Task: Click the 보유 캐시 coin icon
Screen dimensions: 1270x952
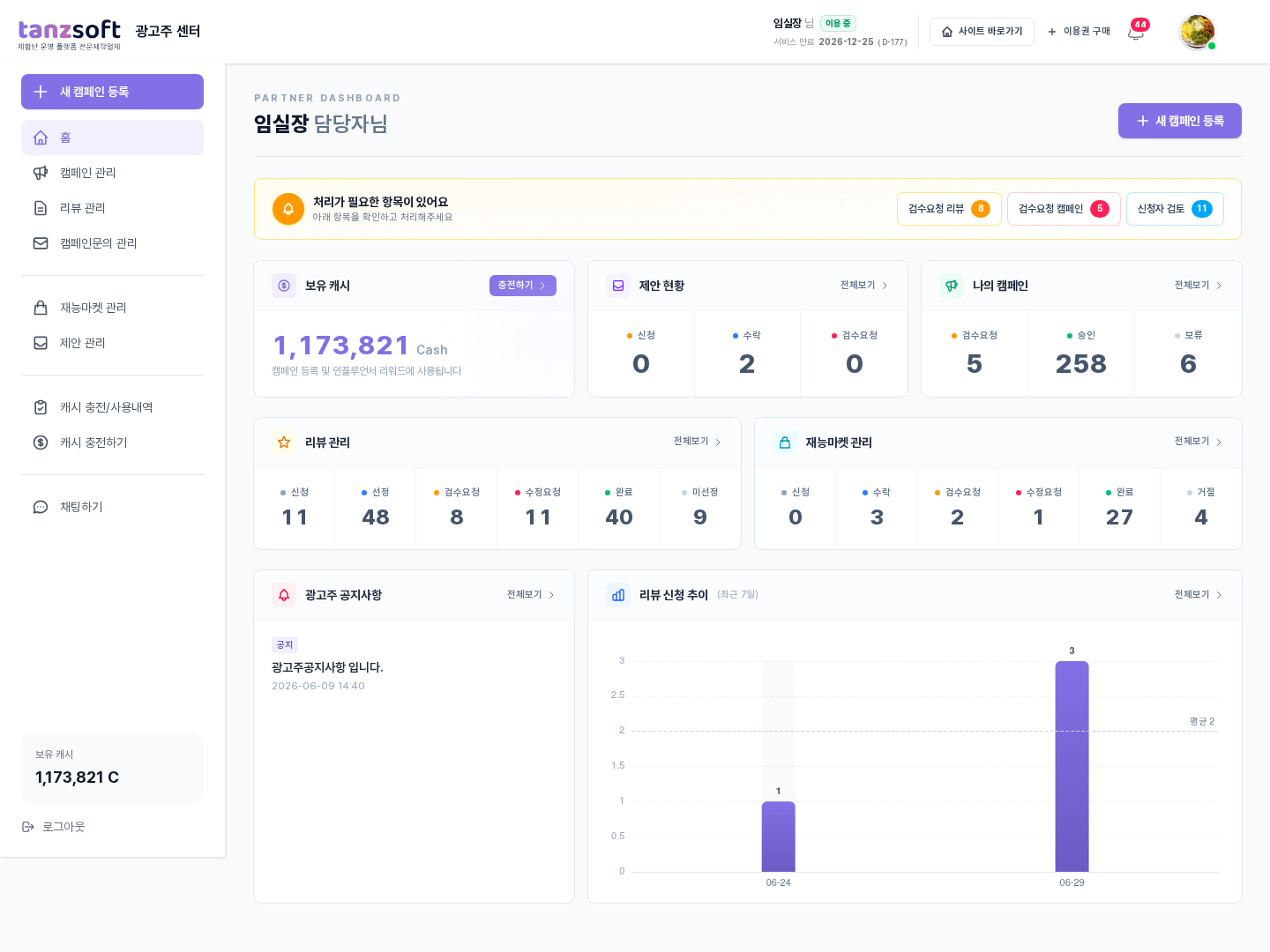Action: pyautogui.click(x=284, y=286)
